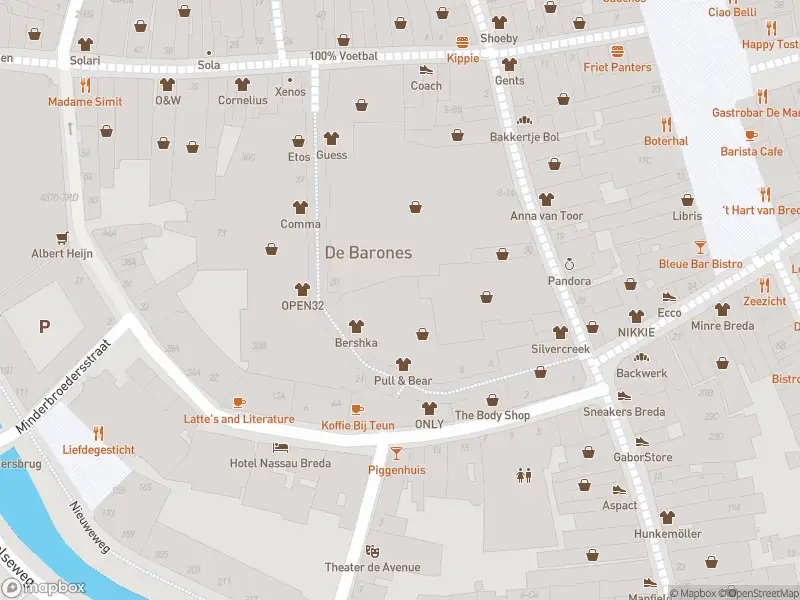Click the Piggenhuis cocktail glass icon
Viewport: 800px width, 600px height.
[x=396, y=453]
